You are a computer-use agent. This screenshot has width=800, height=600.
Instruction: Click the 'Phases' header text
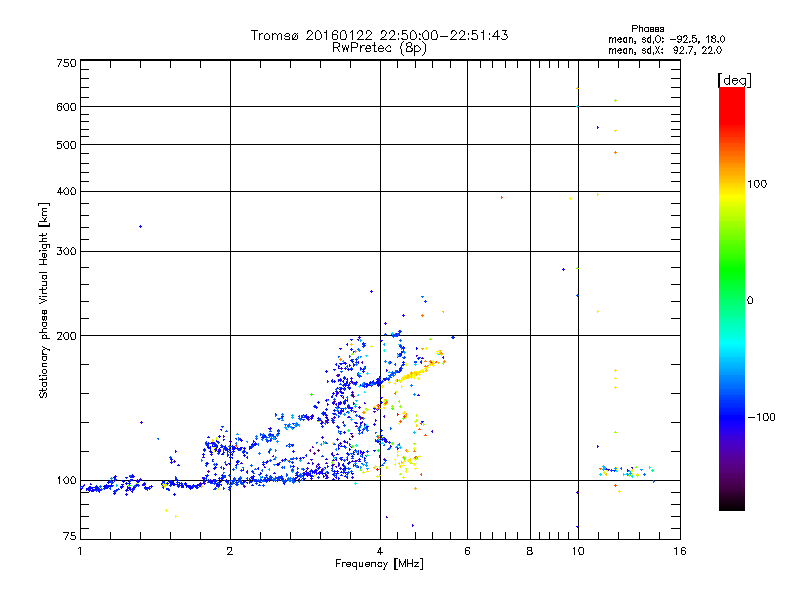pos(647,29)
